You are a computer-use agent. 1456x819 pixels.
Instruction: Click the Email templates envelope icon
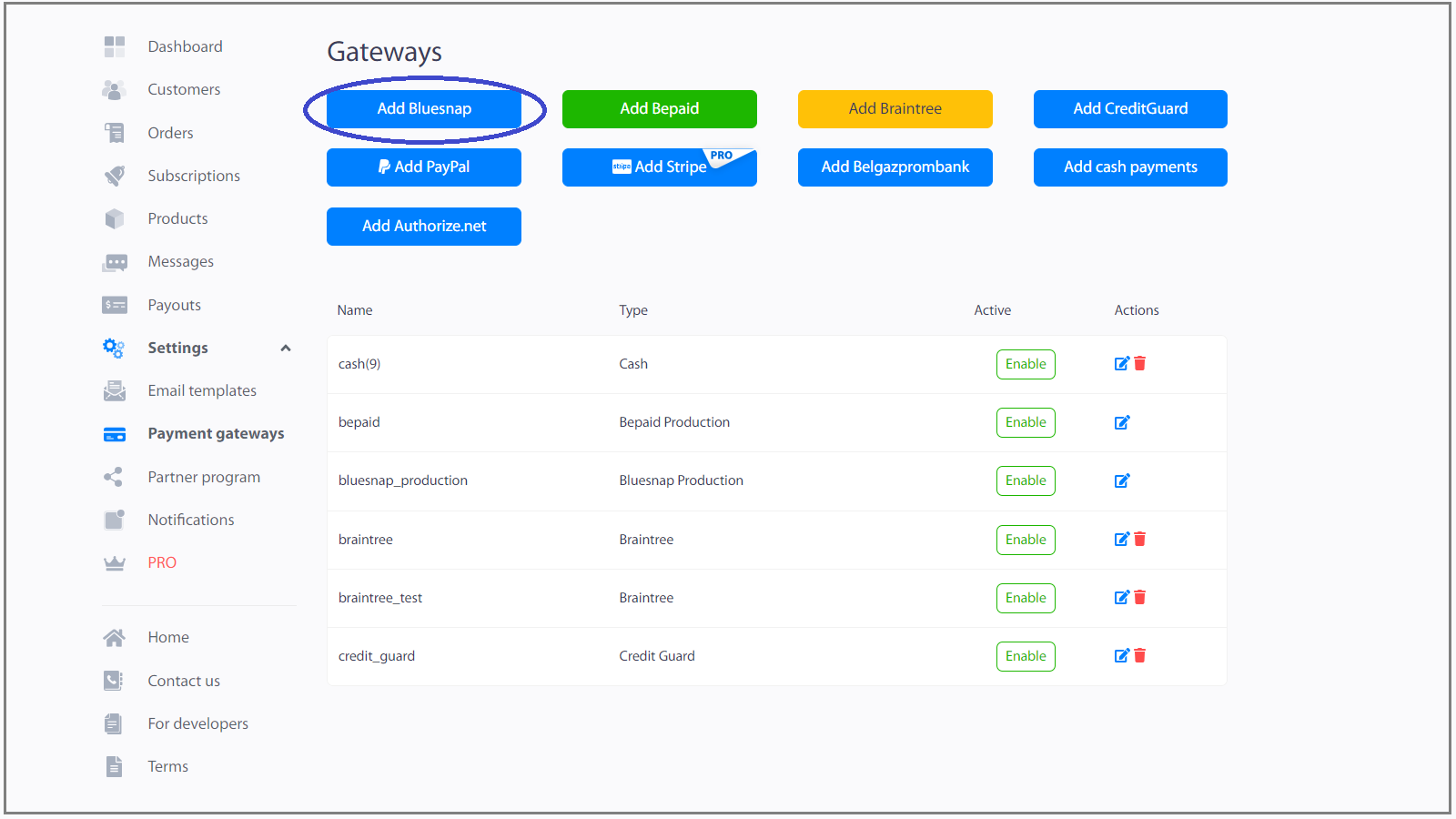(x=115, y=390)
